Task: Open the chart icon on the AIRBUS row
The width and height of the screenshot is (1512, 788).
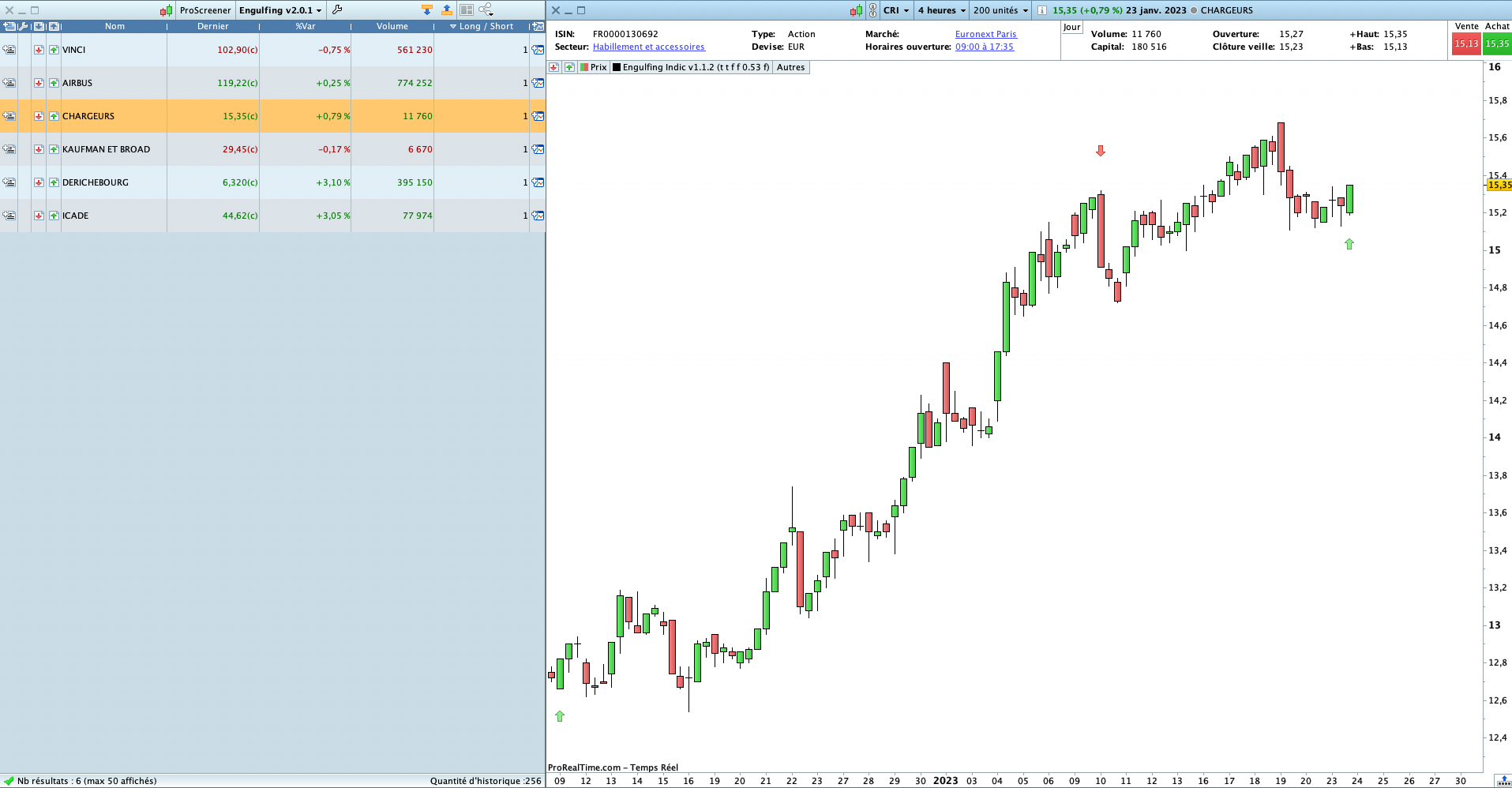Action: coord(538,83)
